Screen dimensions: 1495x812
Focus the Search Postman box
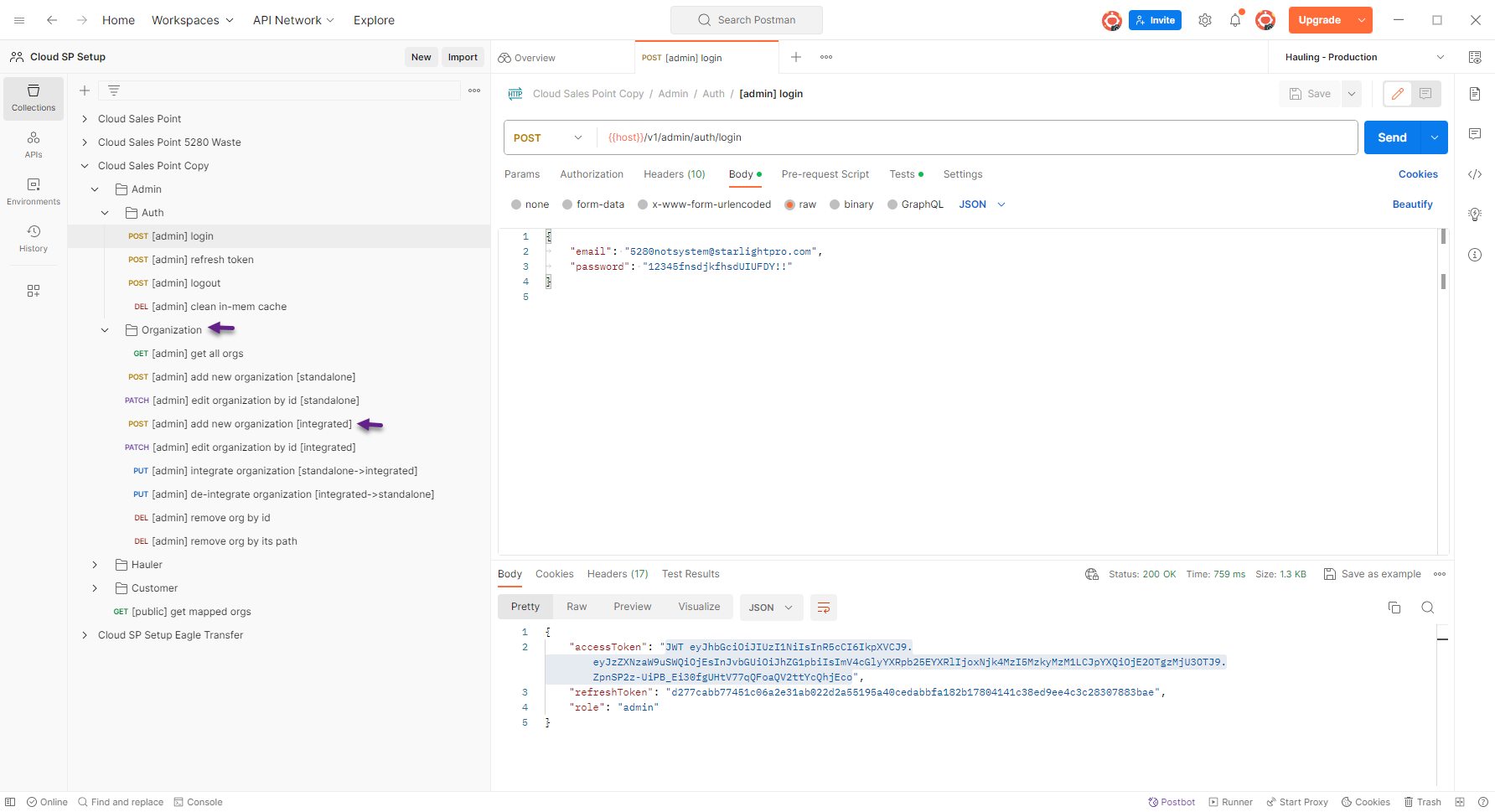click(746, 20)
